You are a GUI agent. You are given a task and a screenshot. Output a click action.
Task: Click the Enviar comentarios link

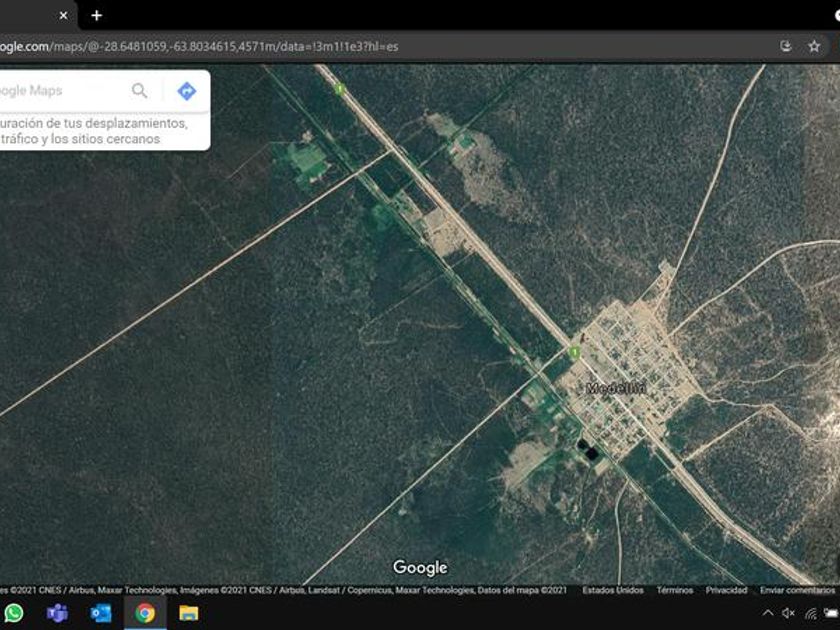(797, 590)
